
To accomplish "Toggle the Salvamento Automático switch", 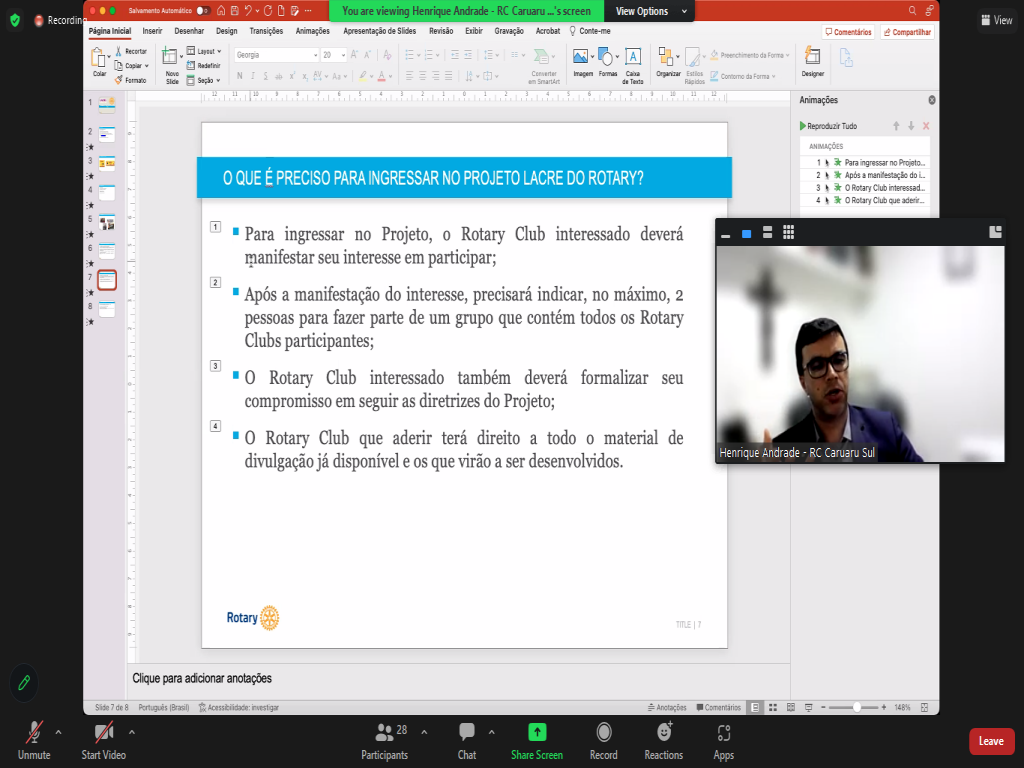I will [202, 10].
